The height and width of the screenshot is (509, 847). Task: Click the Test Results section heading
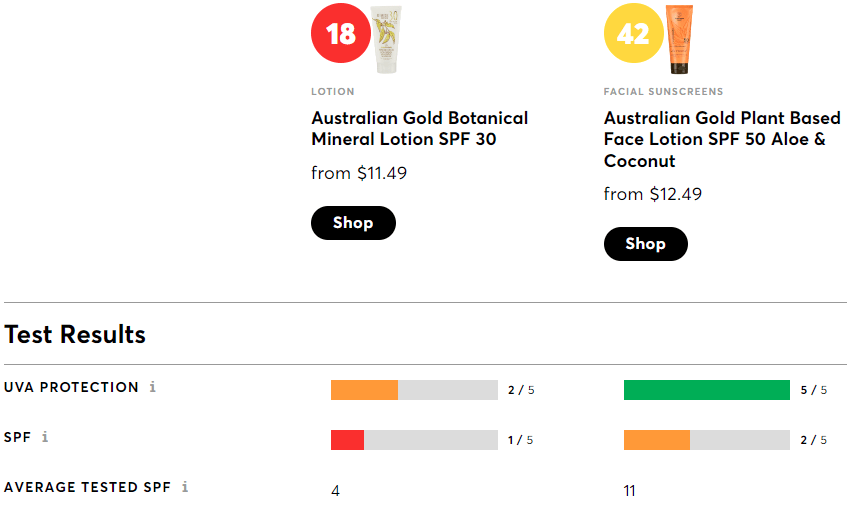75,335
